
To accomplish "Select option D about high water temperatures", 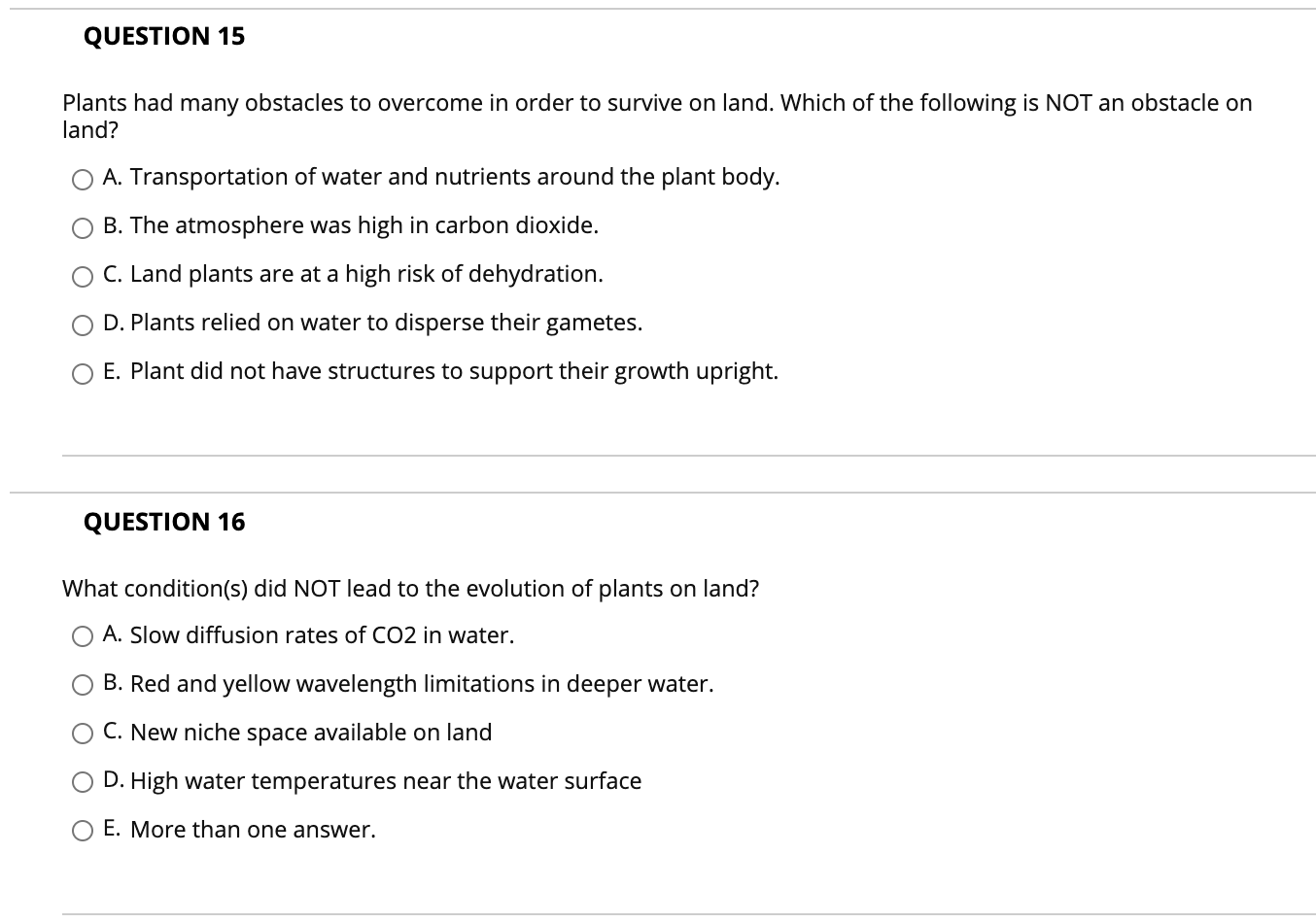I will point(83,781).
